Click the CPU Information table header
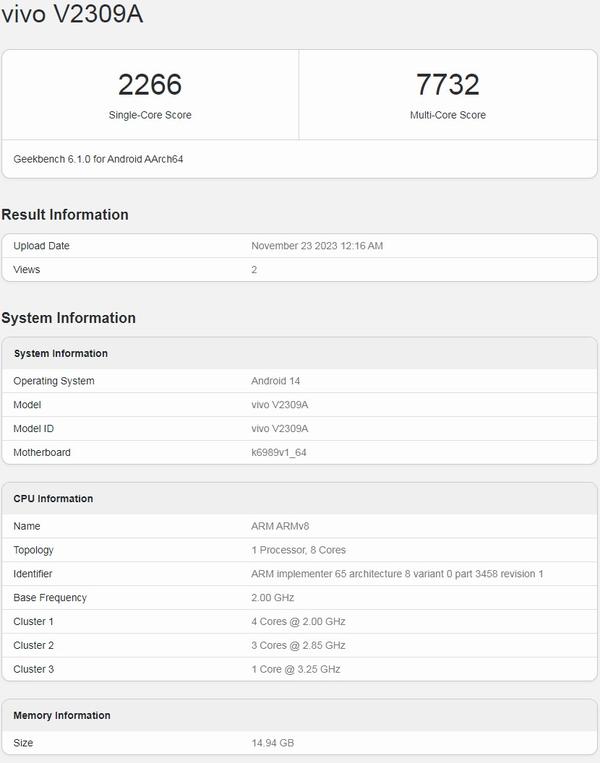 [x=53, y=499]
